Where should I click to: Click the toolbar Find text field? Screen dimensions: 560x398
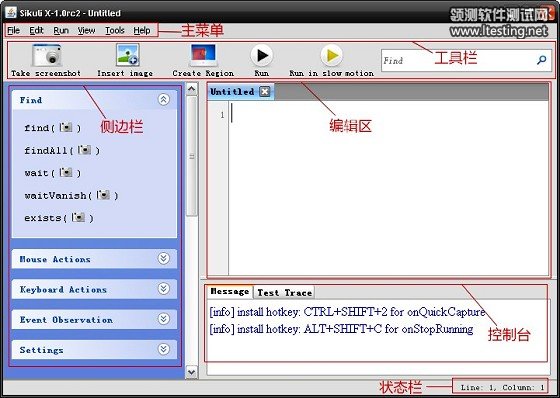click(x=459, y=60)
